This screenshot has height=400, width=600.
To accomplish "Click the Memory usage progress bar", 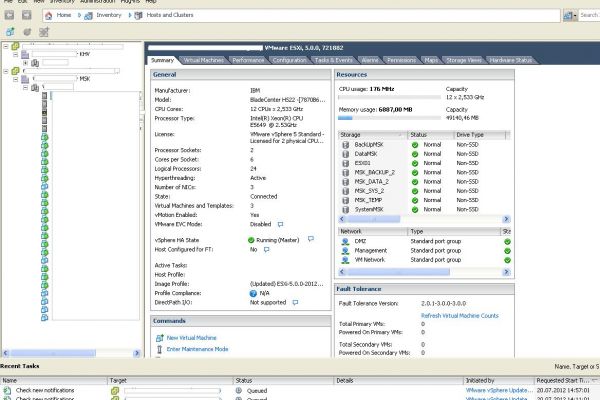I will [390, 118].
